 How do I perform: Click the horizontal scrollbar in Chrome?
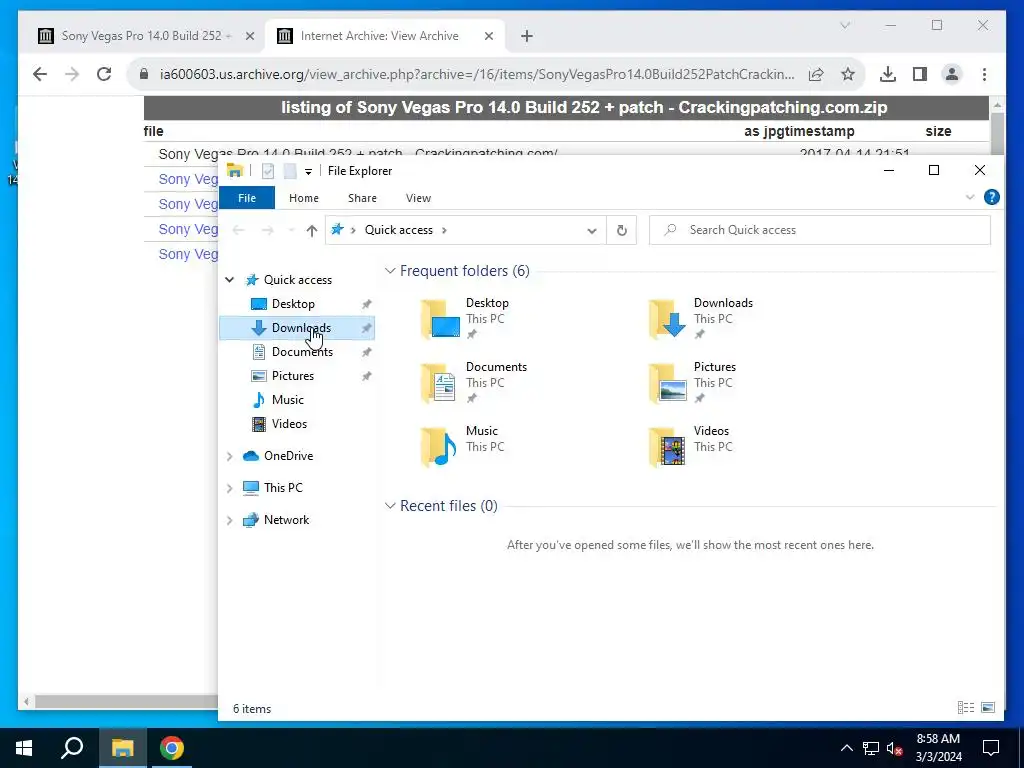tap(126, 701)
